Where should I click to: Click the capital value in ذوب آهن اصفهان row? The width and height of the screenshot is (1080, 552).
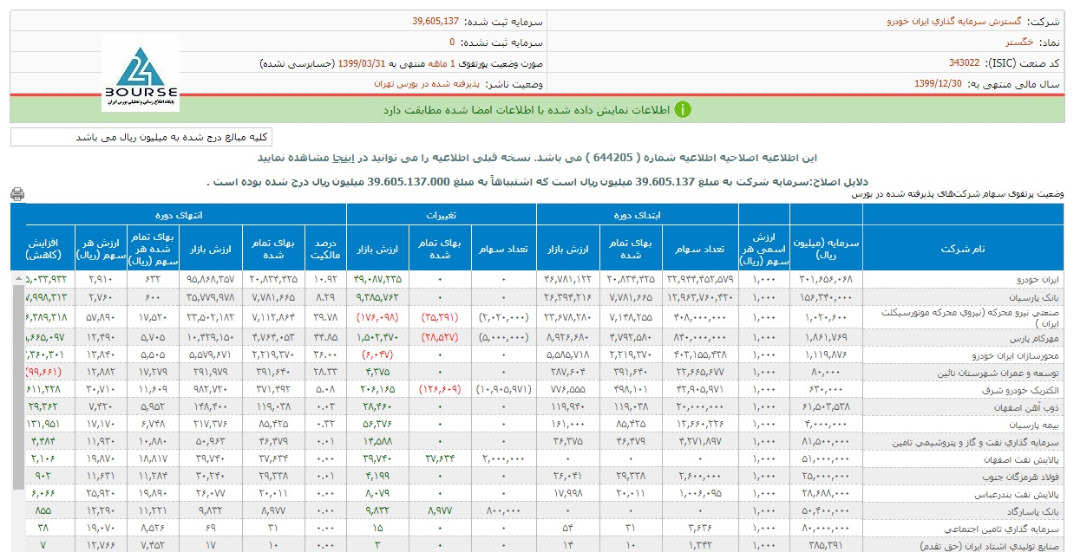pos(826,407)
